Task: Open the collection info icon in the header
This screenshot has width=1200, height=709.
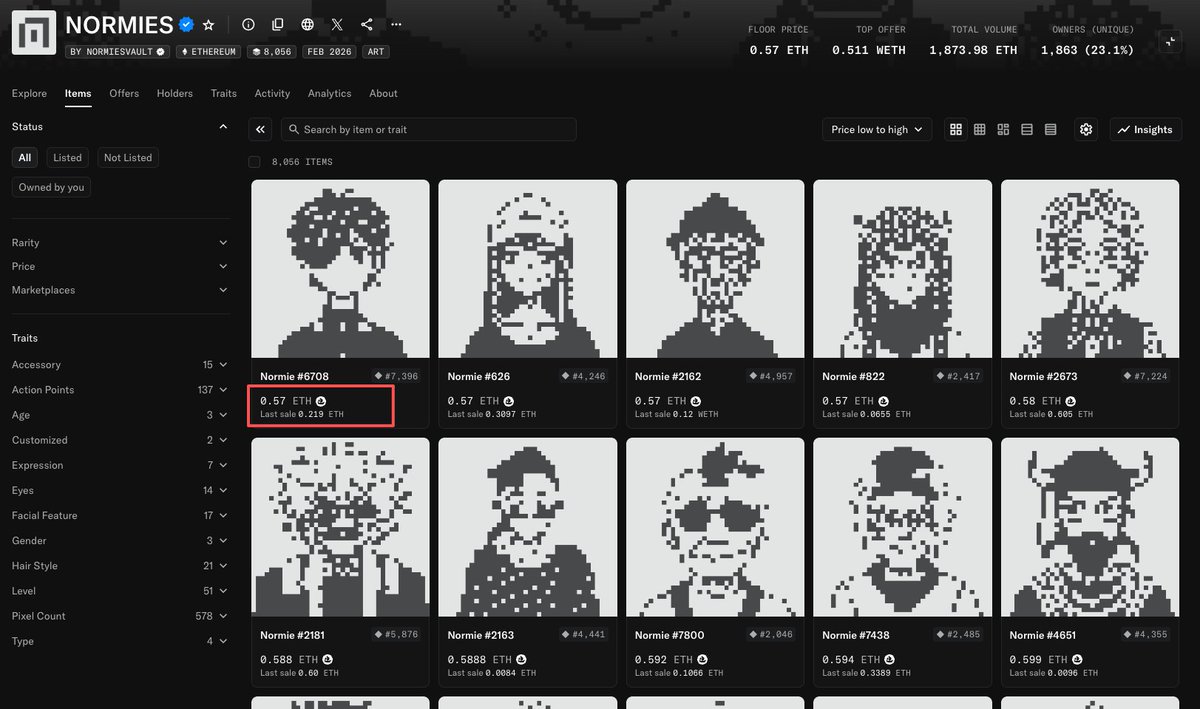Action: [249, 24]
